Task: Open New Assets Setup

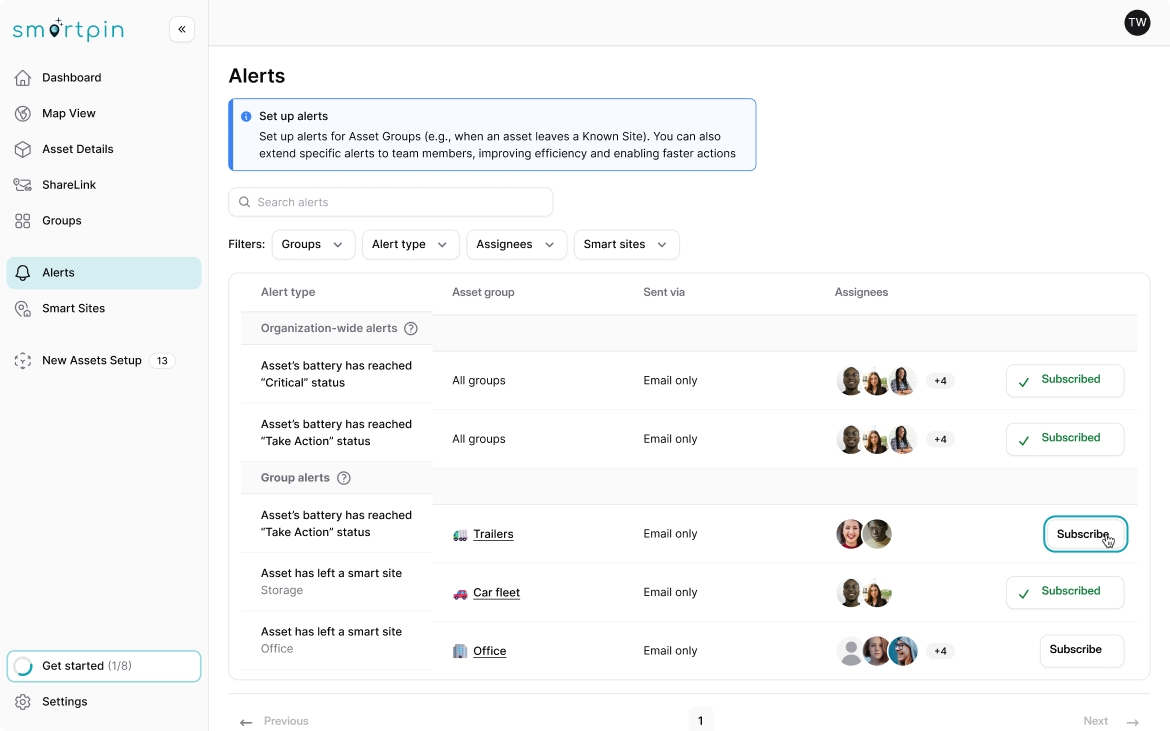Action: 92,360
